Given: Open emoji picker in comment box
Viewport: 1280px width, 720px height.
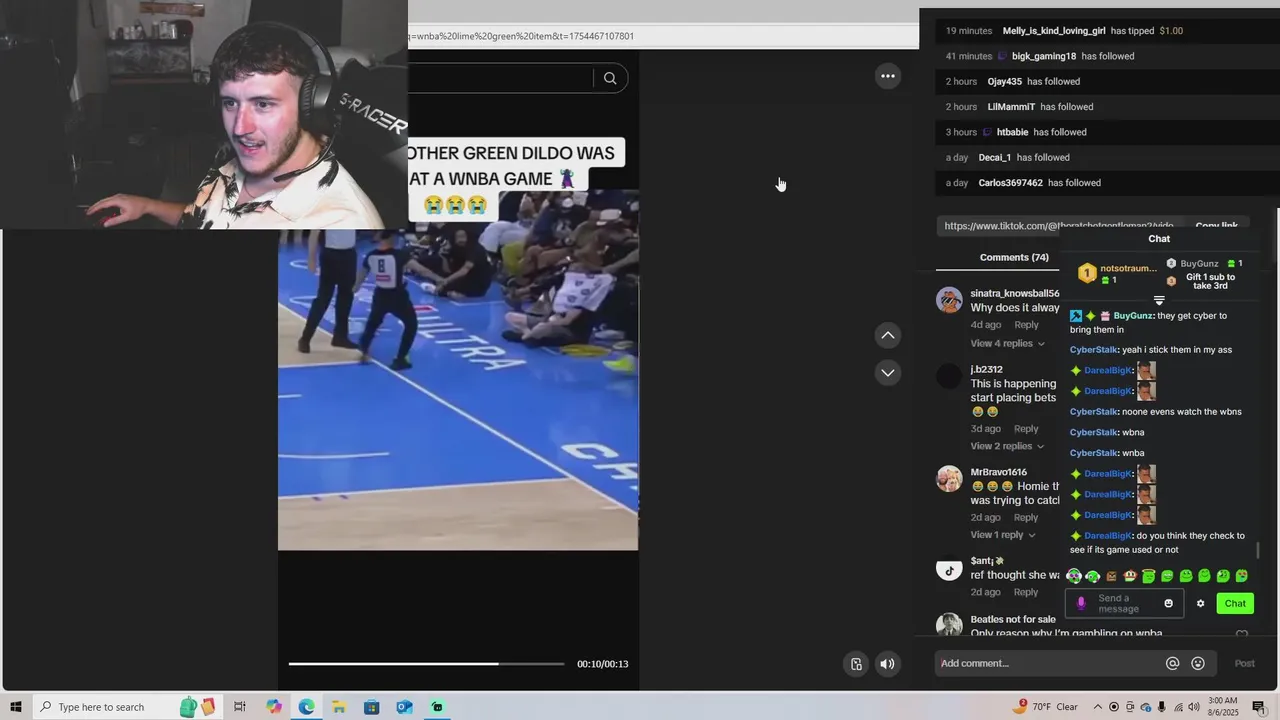Looking at the screenshot, I should [x=1198, y=663].
